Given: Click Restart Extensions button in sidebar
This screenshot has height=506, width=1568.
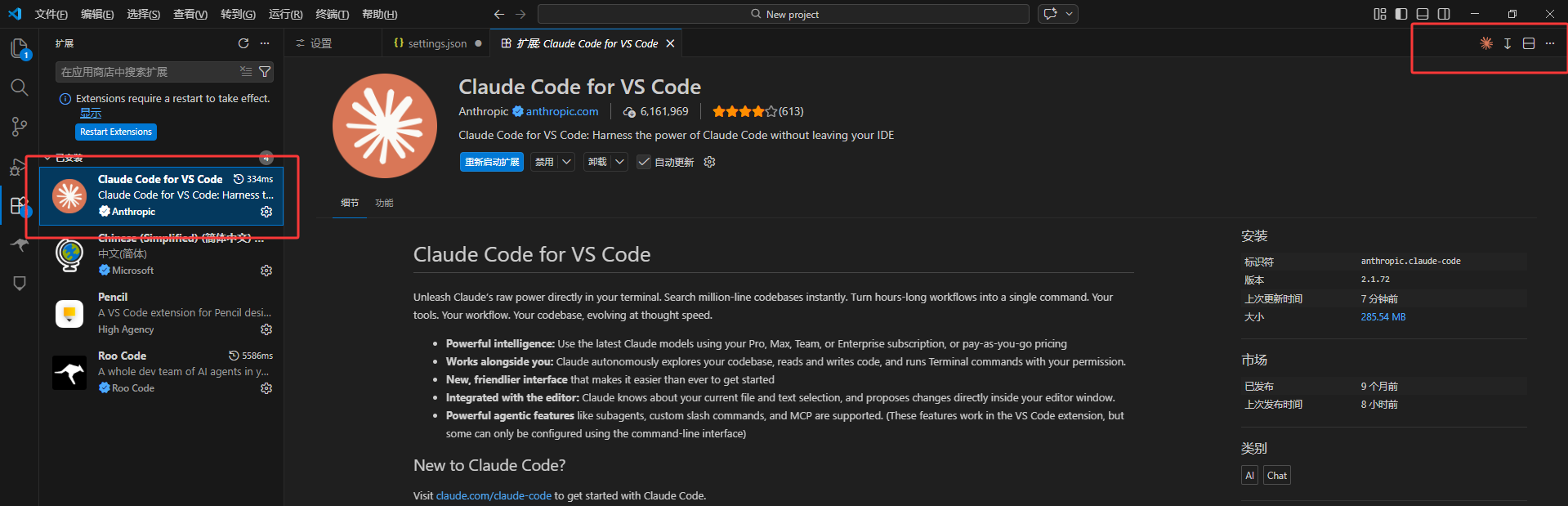Looking at the screenshot, I should pos(116,132).
